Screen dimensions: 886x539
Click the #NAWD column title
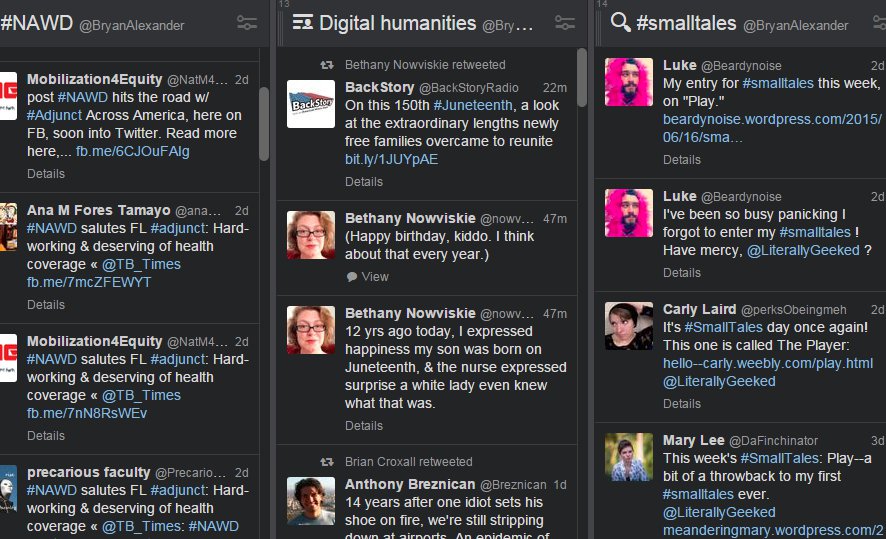(x=37, y=23)
